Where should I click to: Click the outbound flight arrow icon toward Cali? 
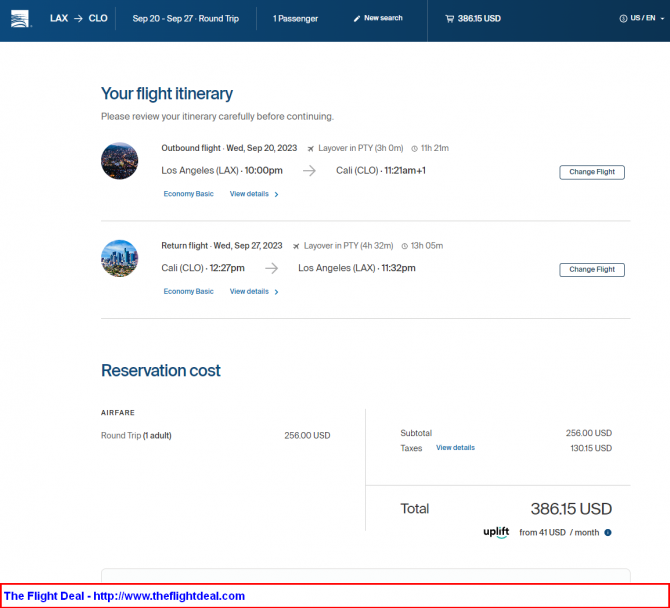309,171
